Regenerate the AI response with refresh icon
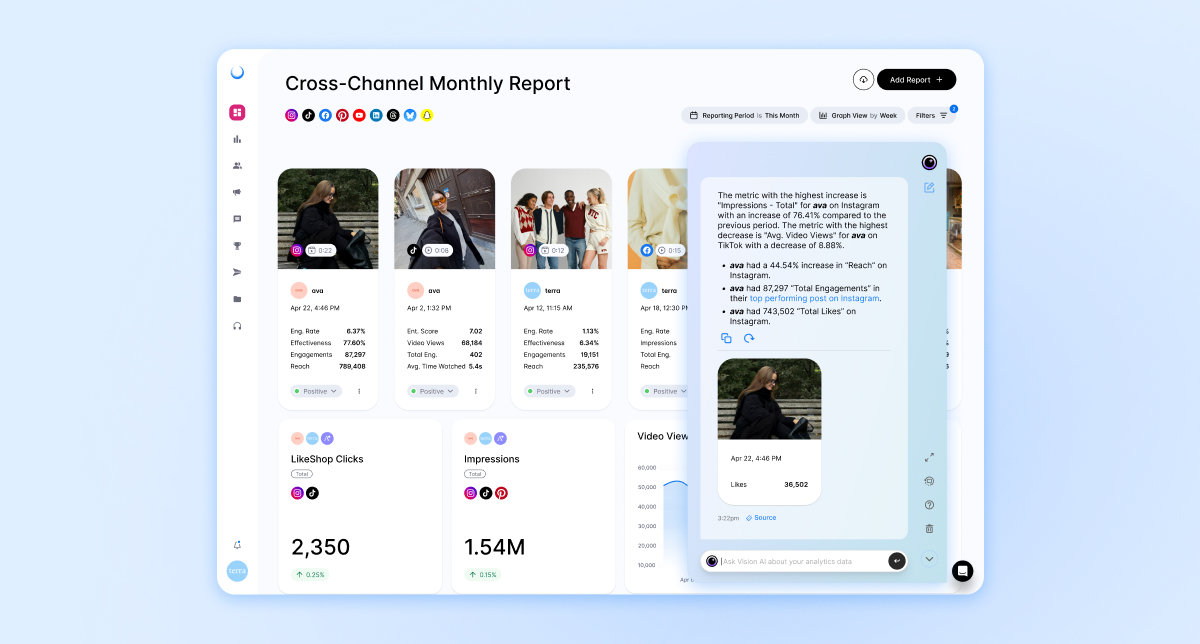 tap(749, 338)
